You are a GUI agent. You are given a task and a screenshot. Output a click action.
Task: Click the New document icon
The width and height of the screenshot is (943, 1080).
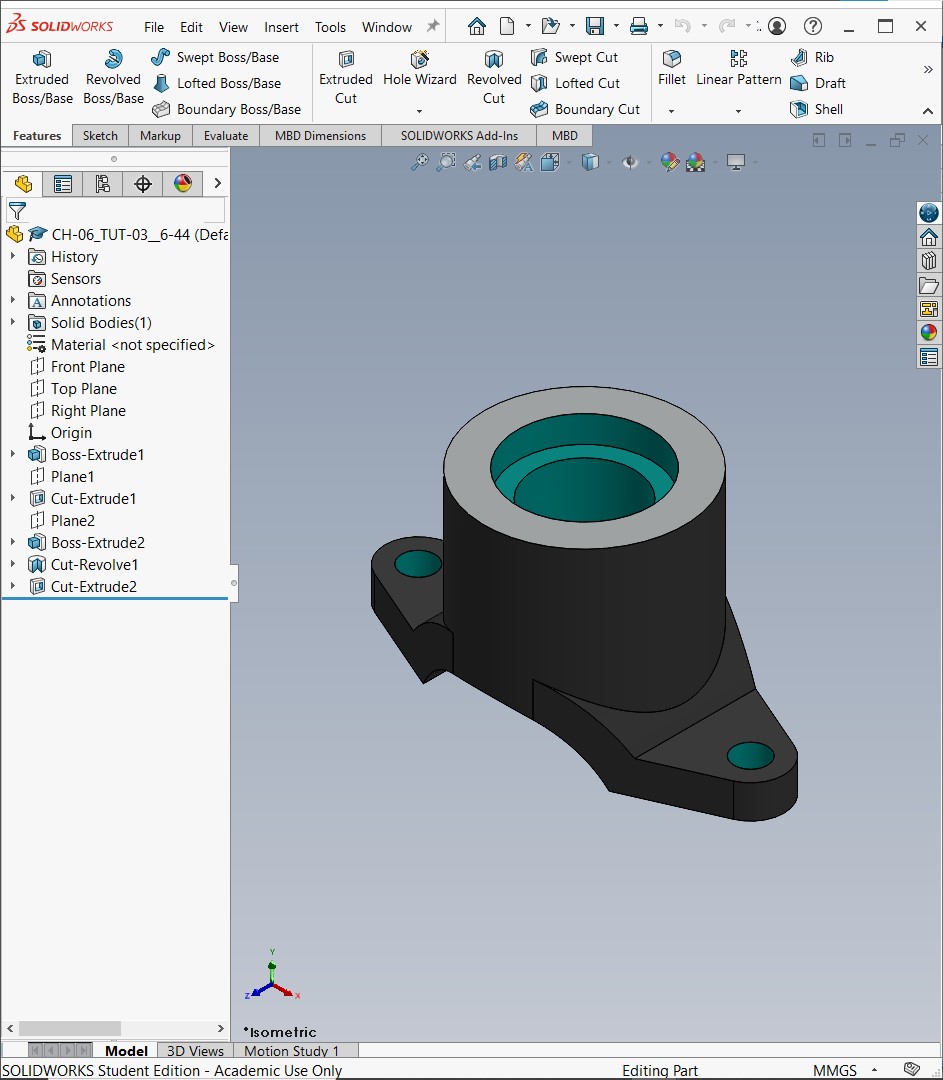coord(507,26)
